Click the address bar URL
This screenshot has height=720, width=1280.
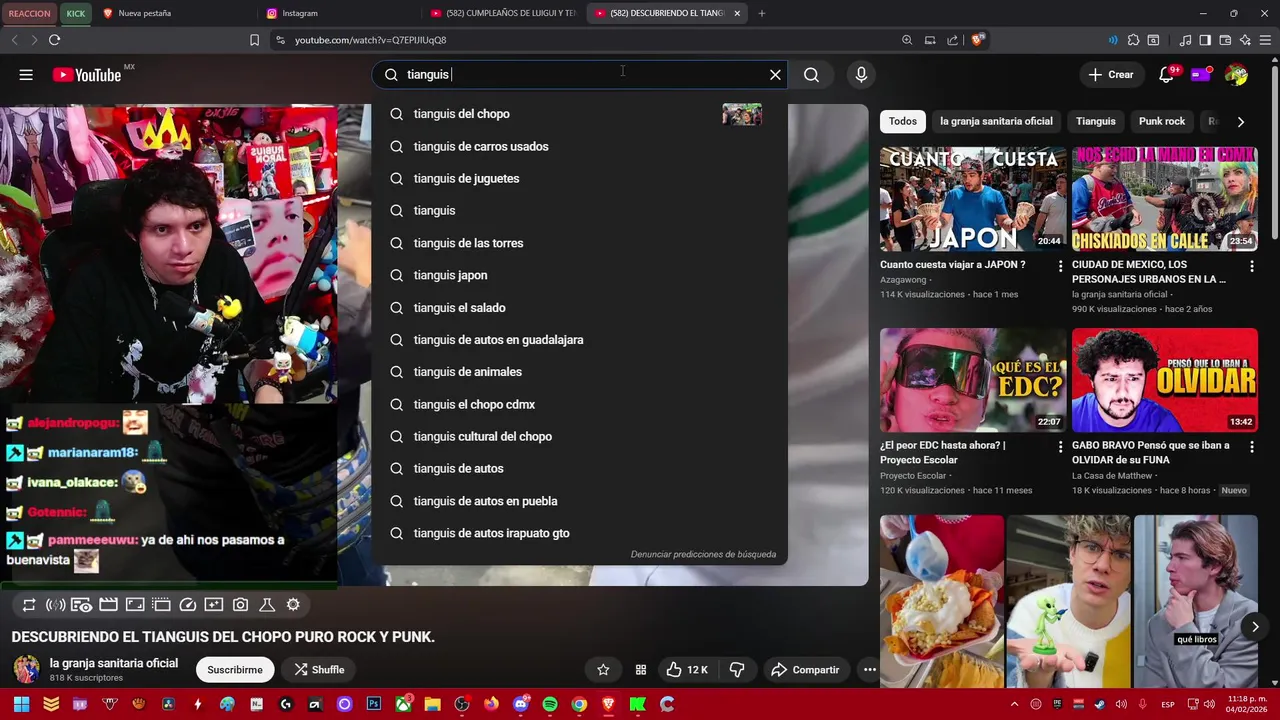370,40
